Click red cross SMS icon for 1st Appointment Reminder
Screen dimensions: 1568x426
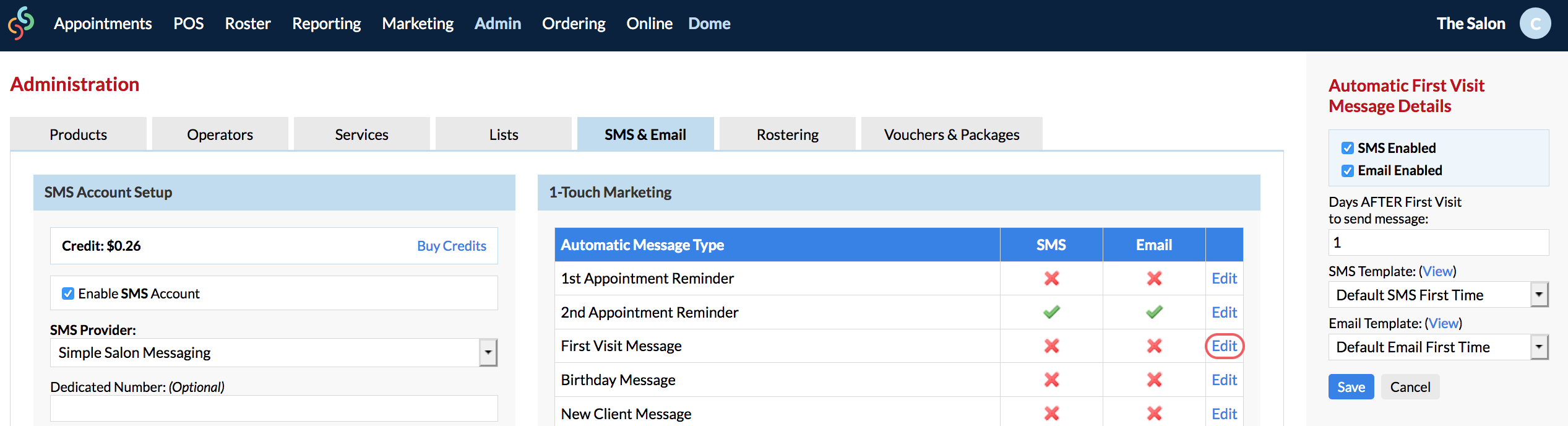[x=1051, y=279]
